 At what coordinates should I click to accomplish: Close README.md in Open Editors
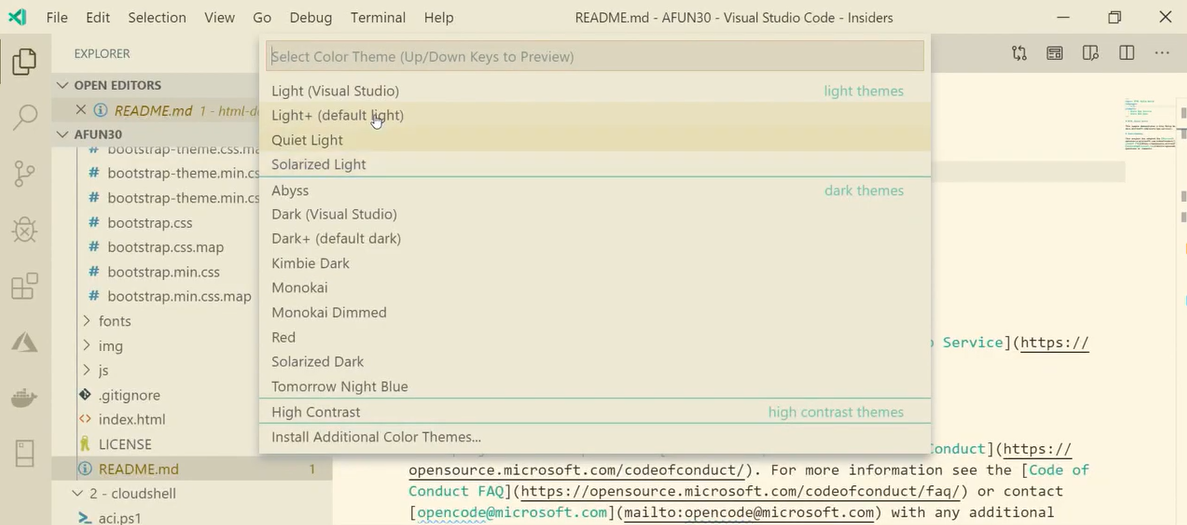[81, 110]
